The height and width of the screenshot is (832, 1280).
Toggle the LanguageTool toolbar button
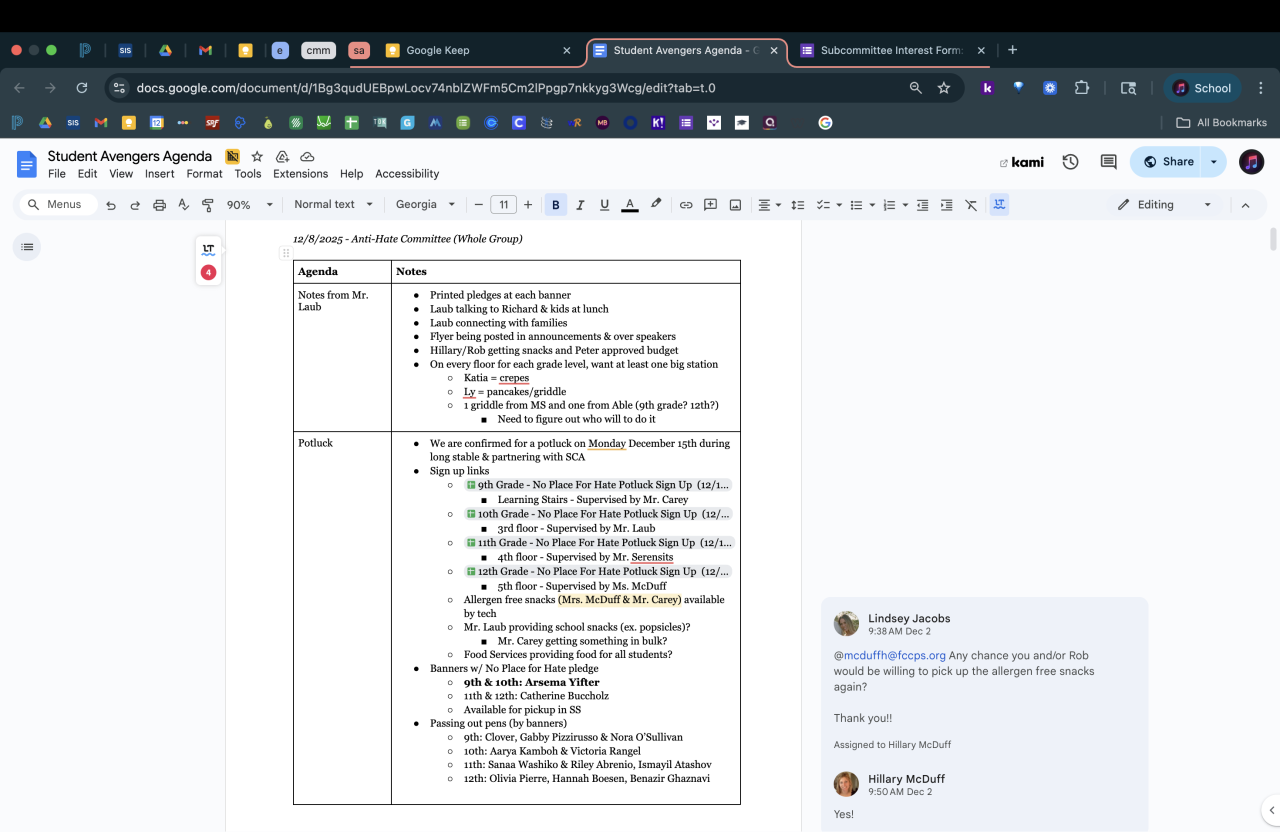point(1000,205)
